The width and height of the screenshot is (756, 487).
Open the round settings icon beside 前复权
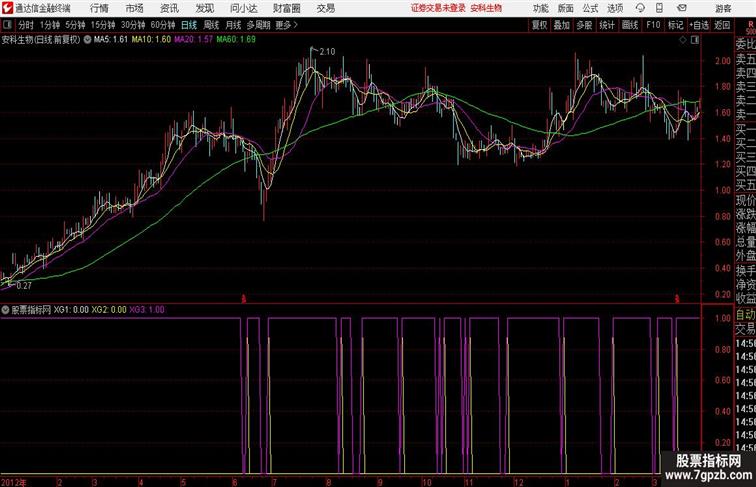pos(87,40)
